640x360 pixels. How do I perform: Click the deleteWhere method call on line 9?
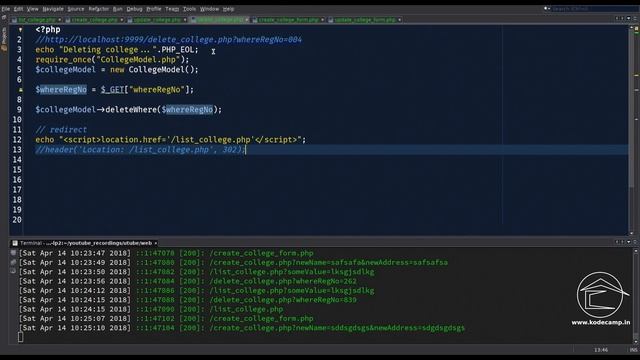click(129, 110)
